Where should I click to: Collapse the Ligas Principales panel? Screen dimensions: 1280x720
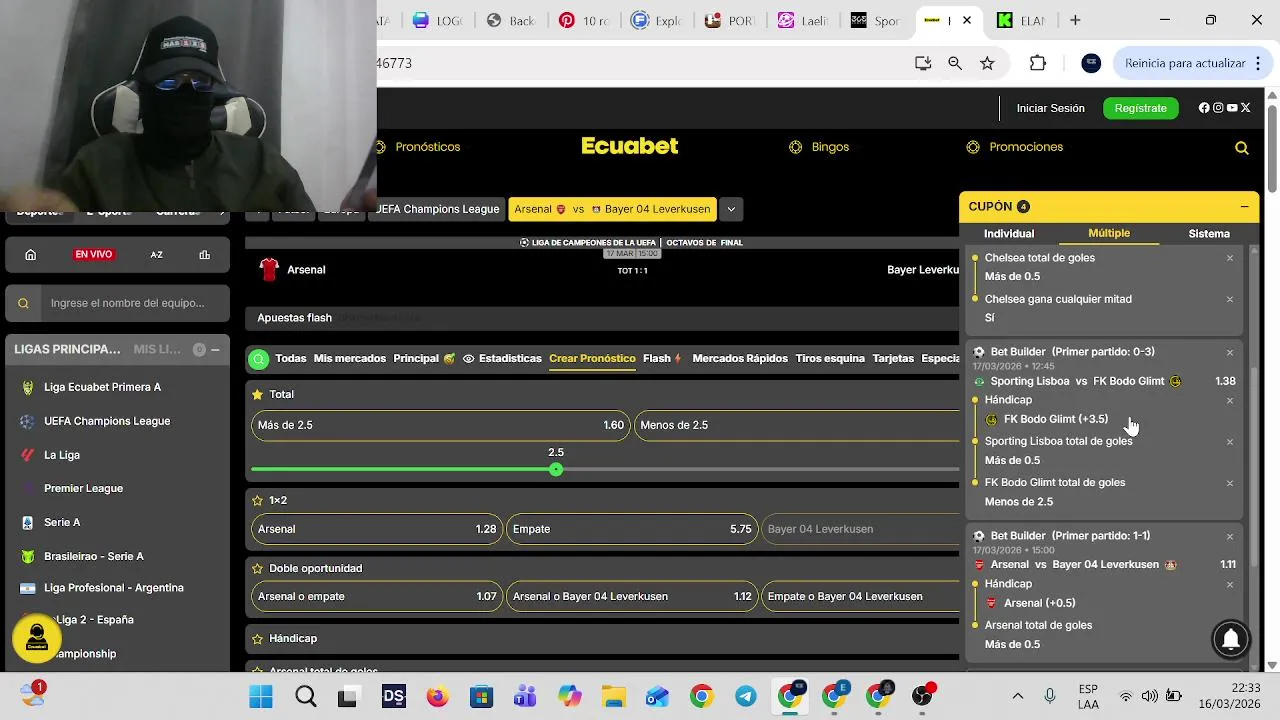(215, 350)
